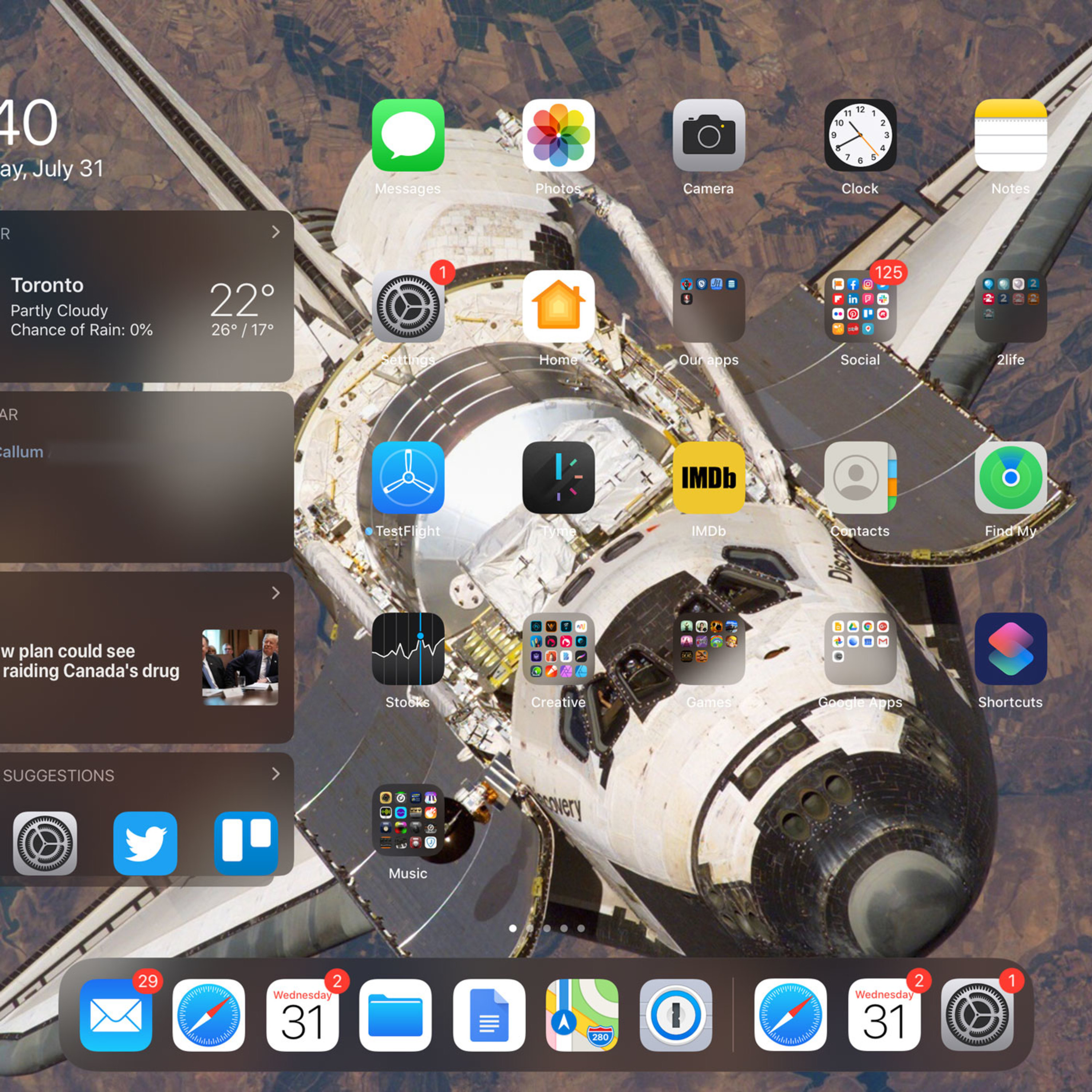Open the Social folder

coord(860,306)
